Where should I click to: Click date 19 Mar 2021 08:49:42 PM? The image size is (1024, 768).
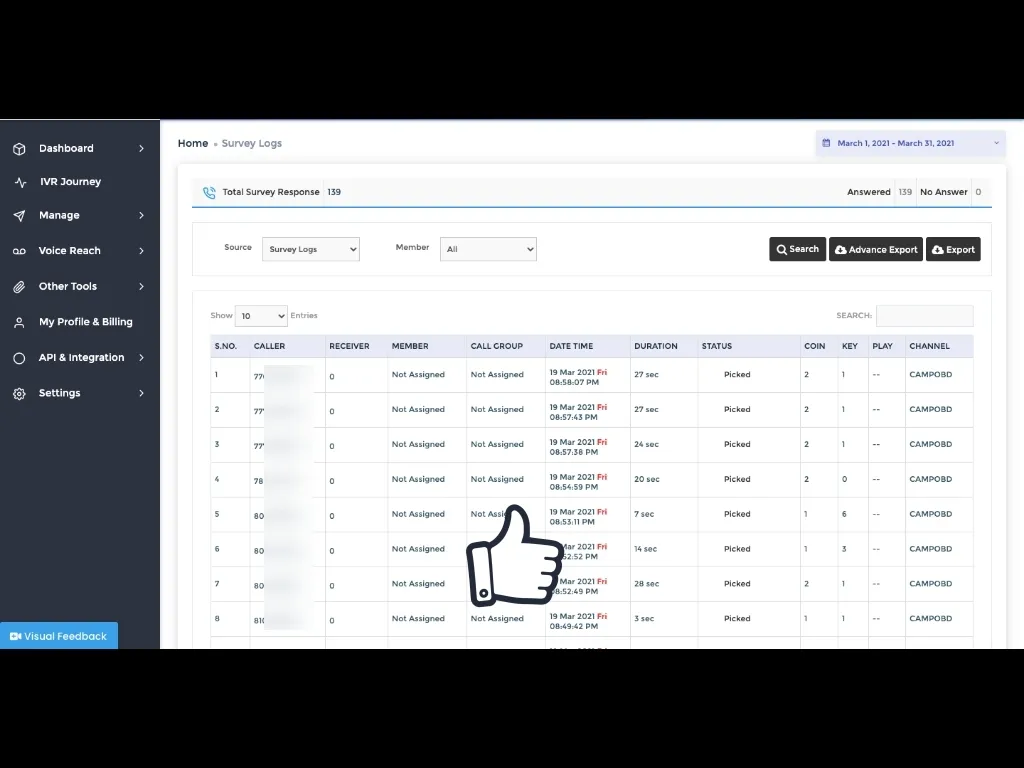(578, 621)
